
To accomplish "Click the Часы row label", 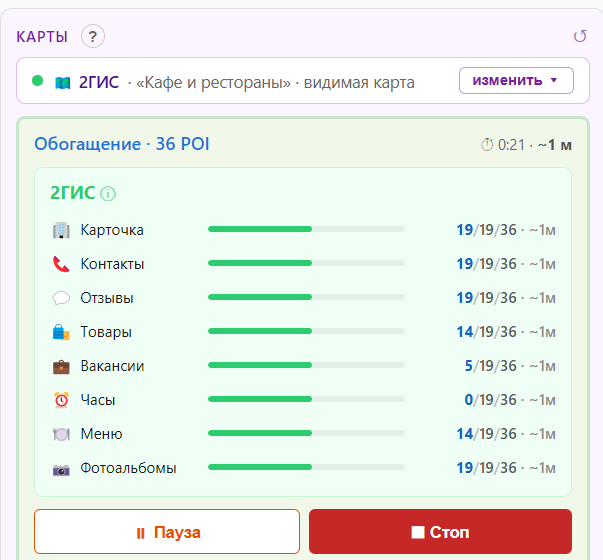I will [98, 400].
